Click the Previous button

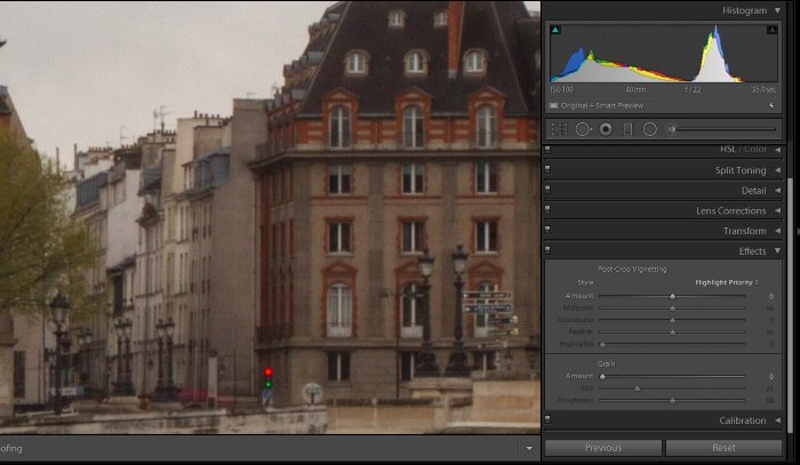coord(603,448)
